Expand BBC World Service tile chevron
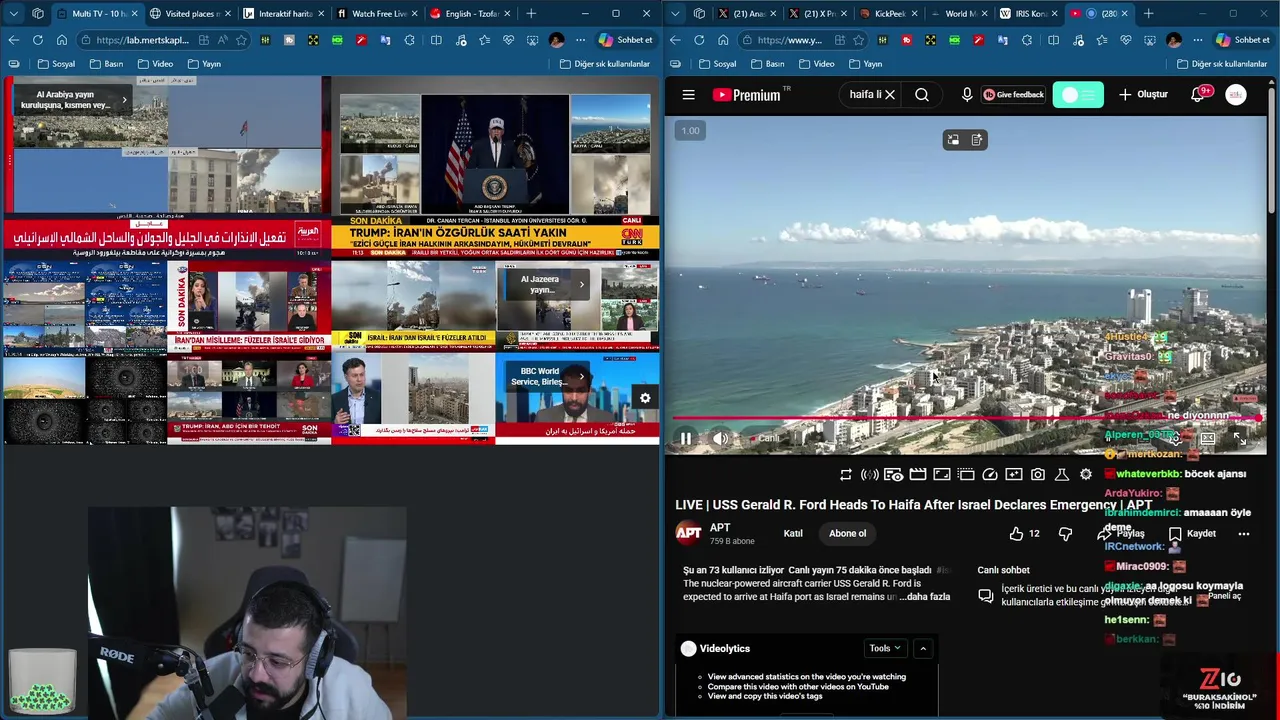The width and height of the screenshot is (1280, 720). coord(581,376)
